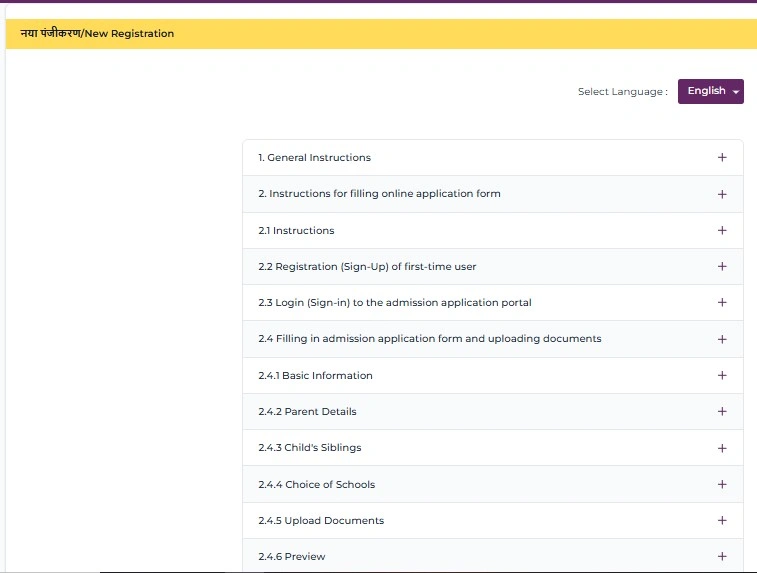Click 2.3 Login to admission application portal text
Screen dimensions: 757x573
coord(395,303)
